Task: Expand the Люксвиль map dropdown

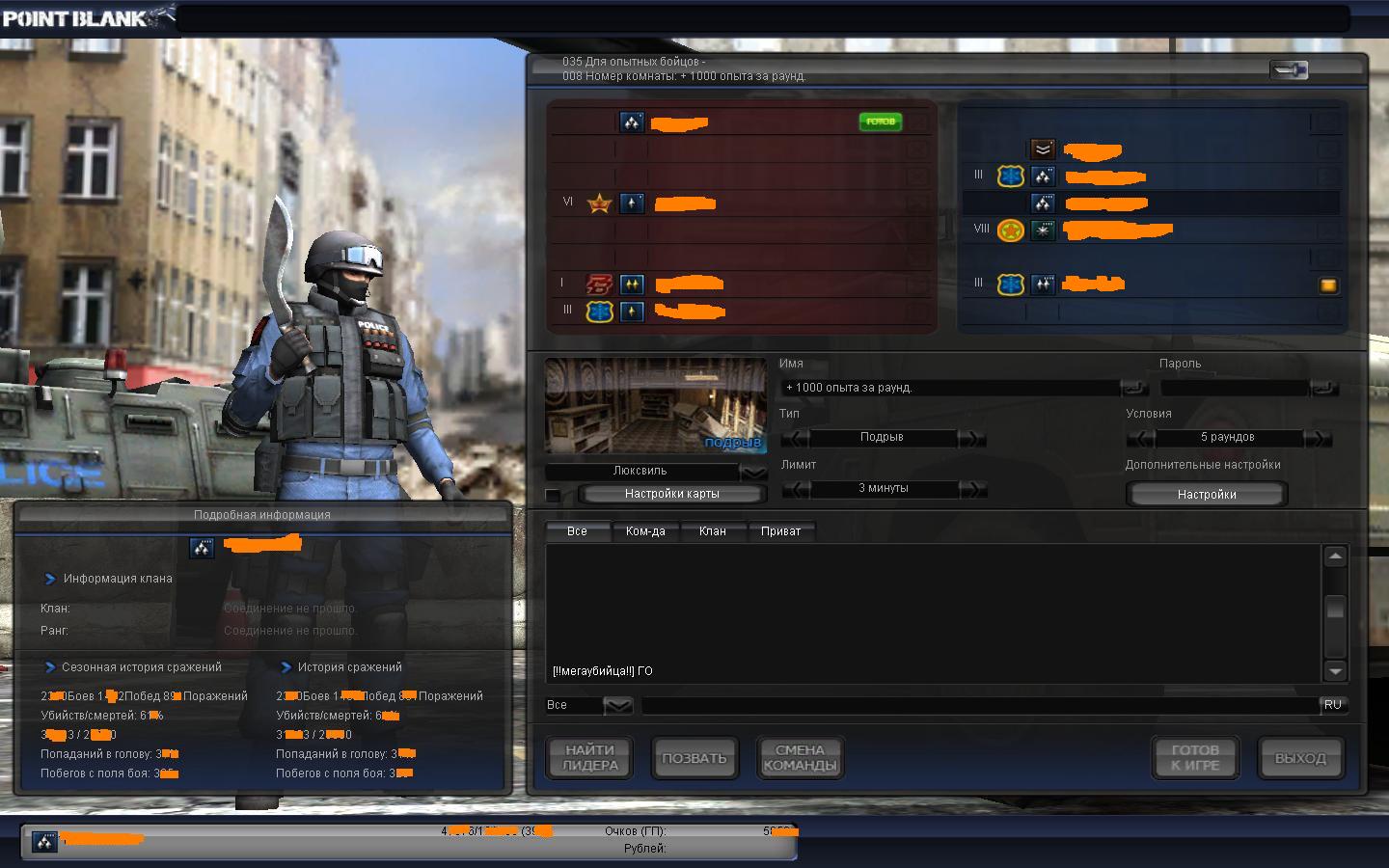Action: pyautogui.click(x=752, y=472)
